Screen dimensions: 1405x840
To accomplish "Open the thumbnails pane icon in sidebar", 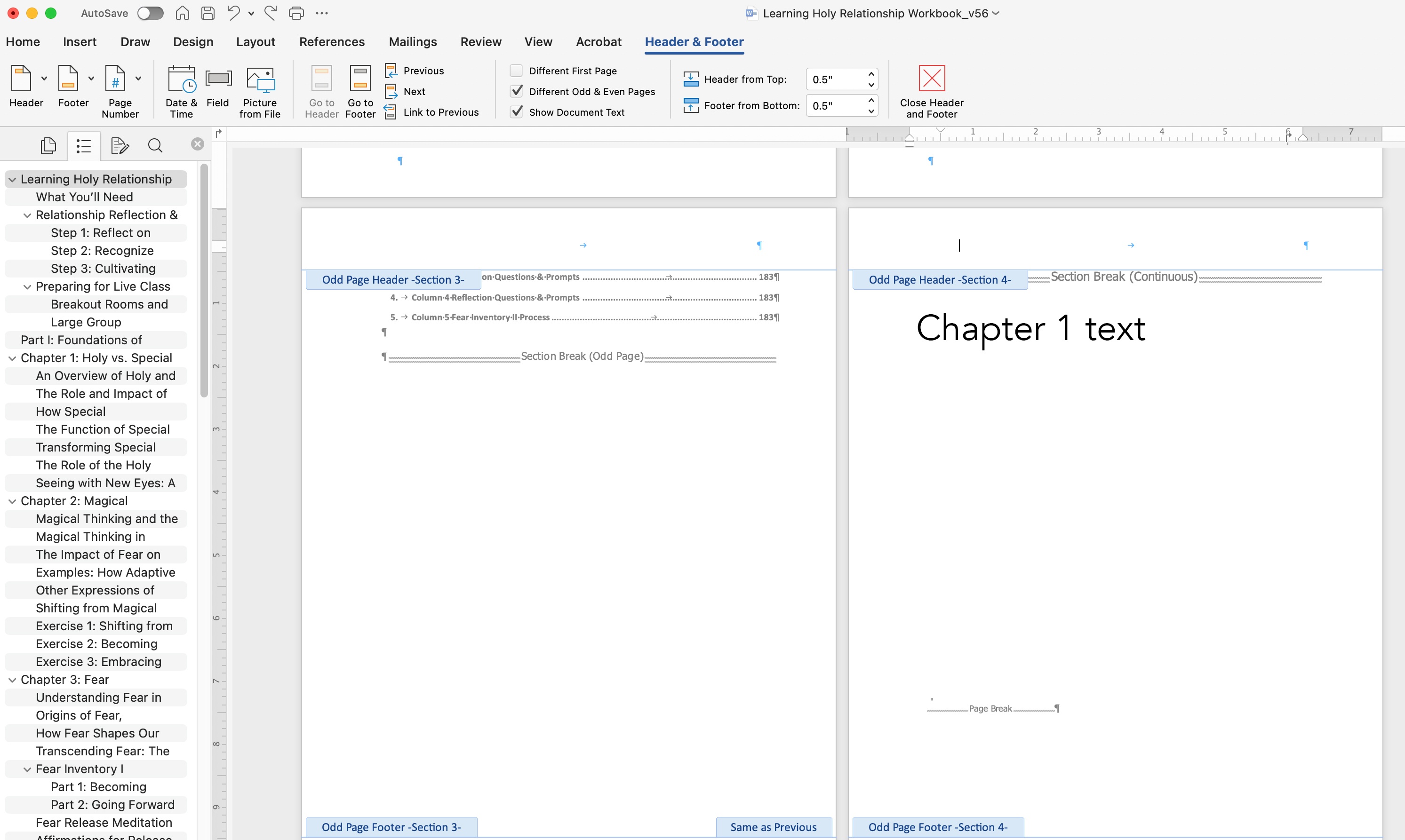I will (x=49, y=146).
